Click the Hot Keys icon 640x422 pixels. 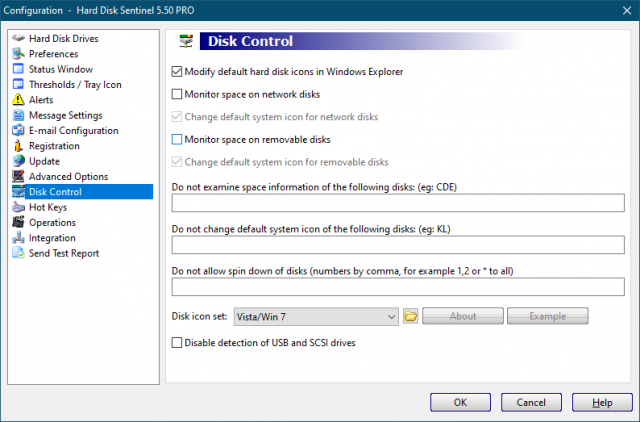(18, 207)
